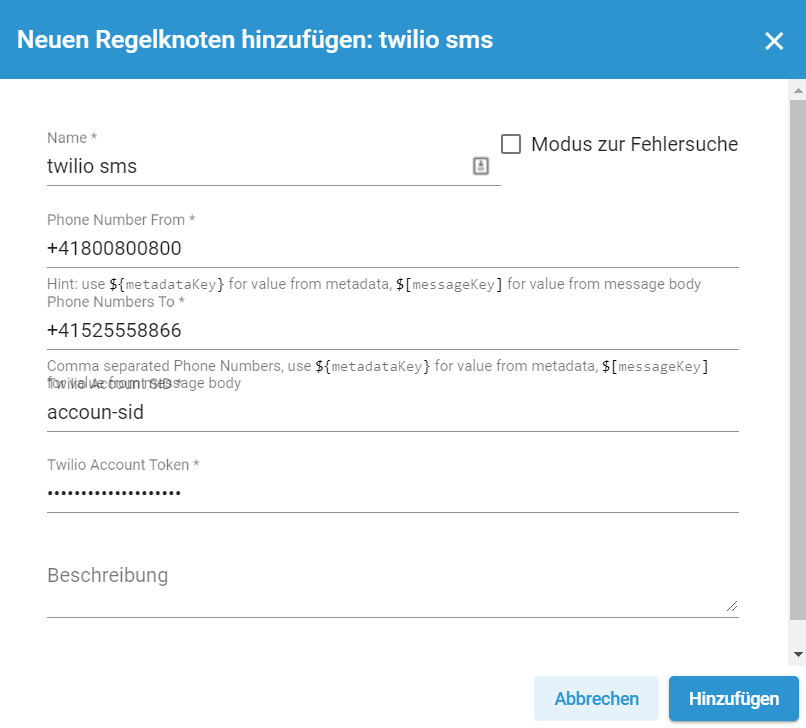Click the dialog title 'Neuen Regelknoten hinzufügen'
806x728 pixels.
pyautogui.click(x=194, y=40)
